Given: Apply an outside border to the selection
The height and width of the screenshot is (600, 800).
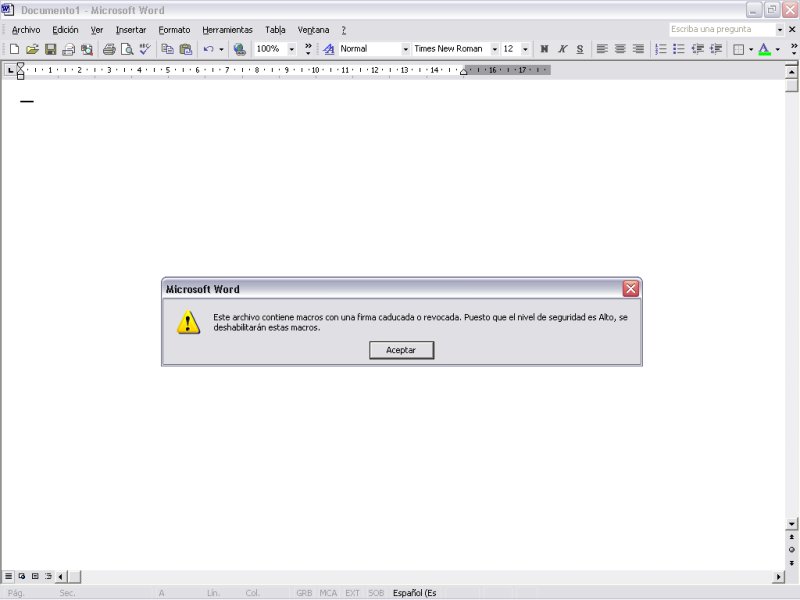Looking at the screenshot, I should (738, 49).
